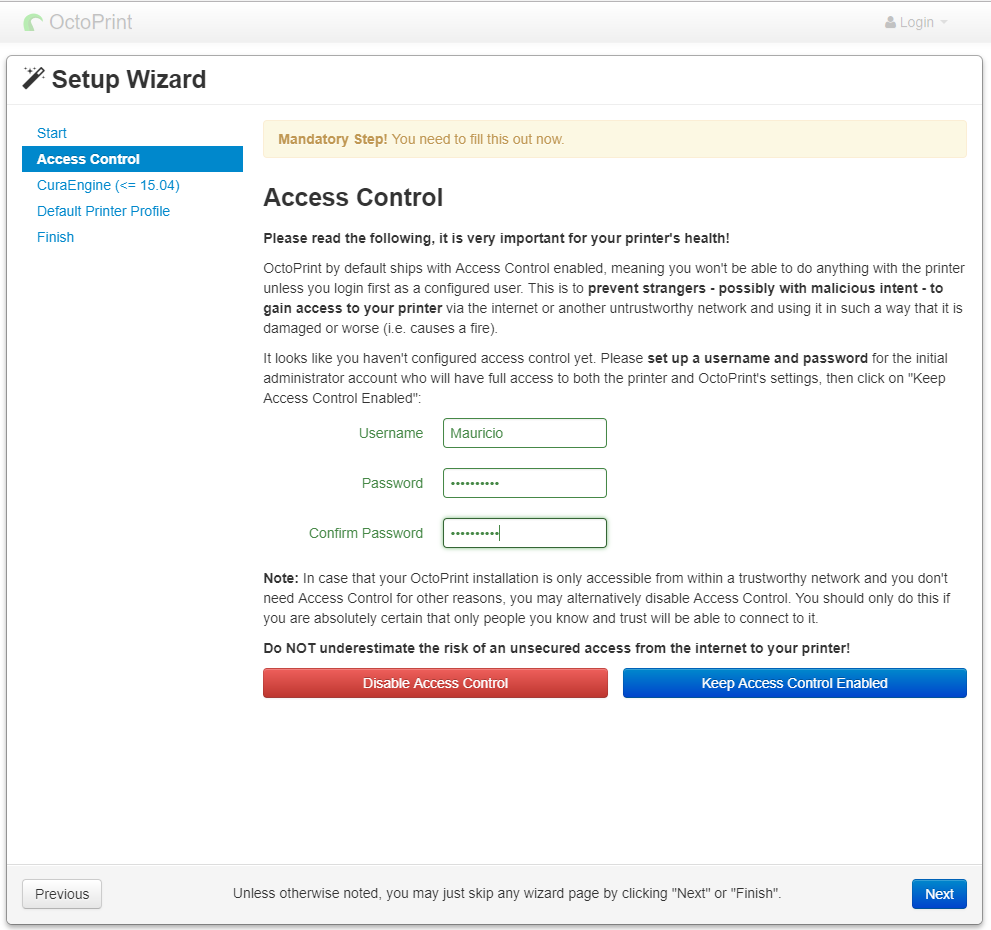The image size is (991, 930).
Task: Click into the Password input box
Action: (524, 483)
